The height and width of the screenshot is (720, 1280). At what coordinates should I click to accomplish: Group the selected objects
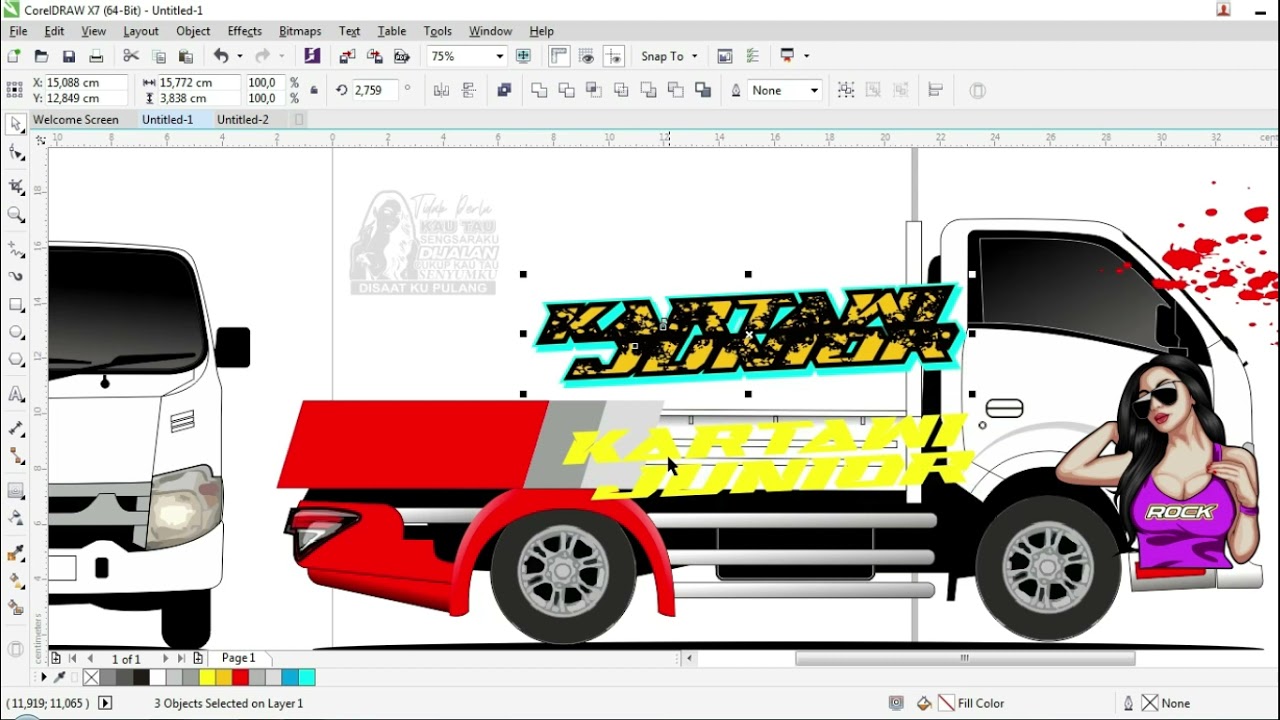click(846, 90)
